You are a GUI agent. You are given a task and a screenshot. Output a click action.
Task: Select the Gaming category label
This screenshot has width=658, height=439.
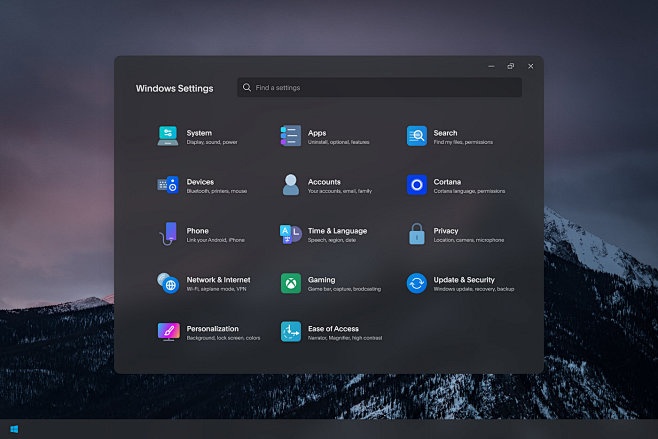[x=321, y=280]
